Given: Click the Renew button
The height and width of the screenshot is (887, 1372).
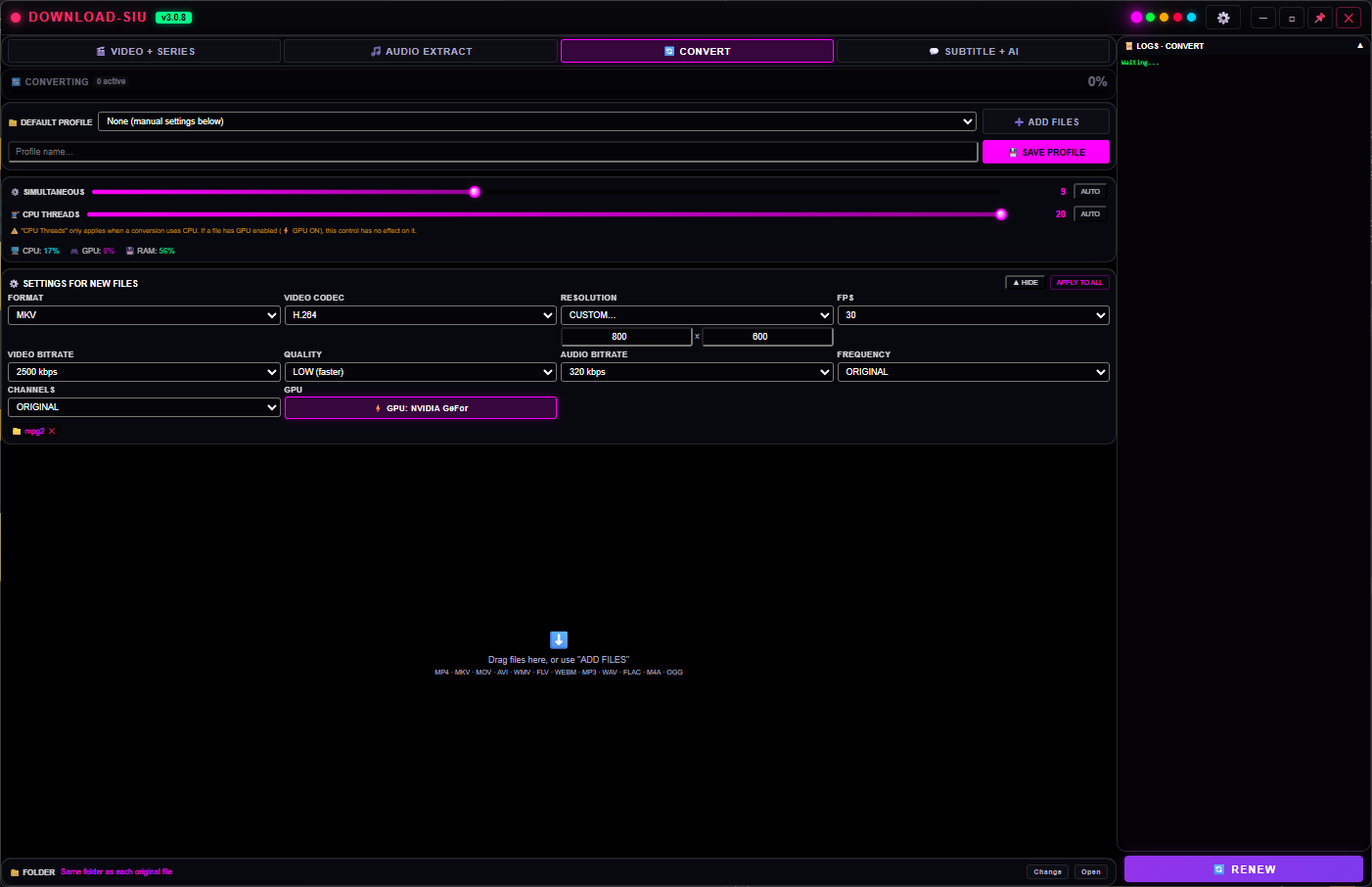Looking at the screenshot, I should point(1244,869).
